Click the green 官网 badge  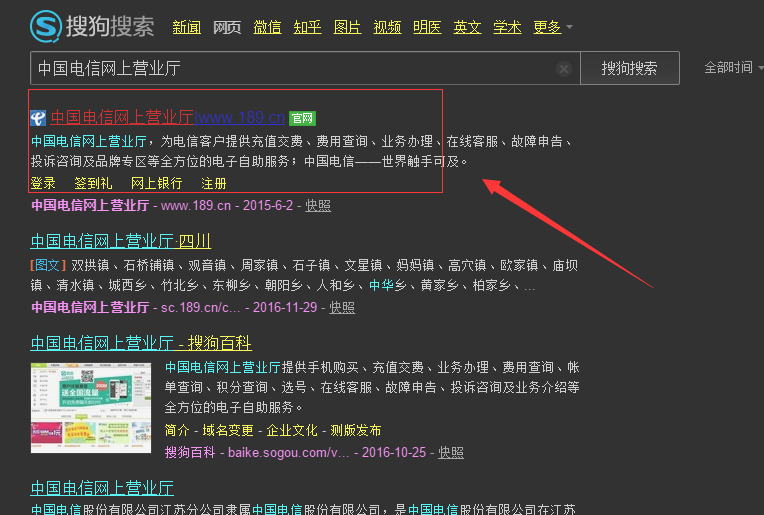[302, 118]
